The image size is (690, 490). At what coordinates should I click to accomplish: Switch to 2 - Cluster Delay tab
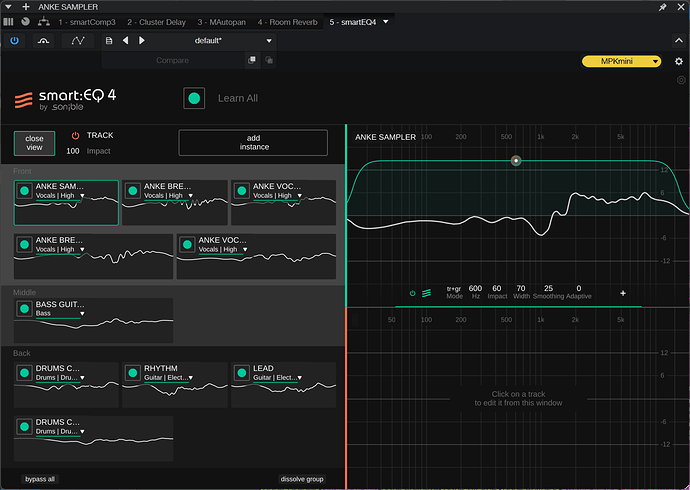pos(156,22)
